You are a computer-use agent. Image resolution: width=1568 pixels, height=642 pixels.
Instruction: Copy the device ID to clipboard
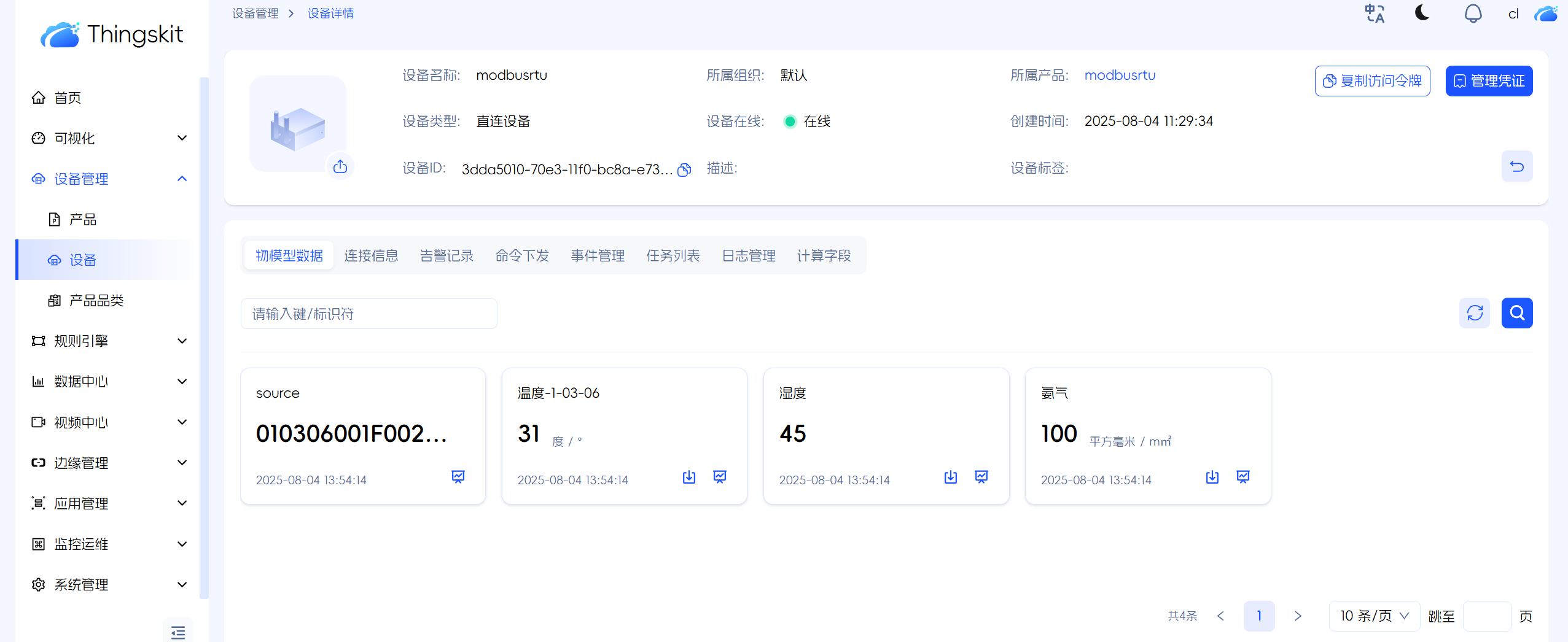(x=684, y=170)
